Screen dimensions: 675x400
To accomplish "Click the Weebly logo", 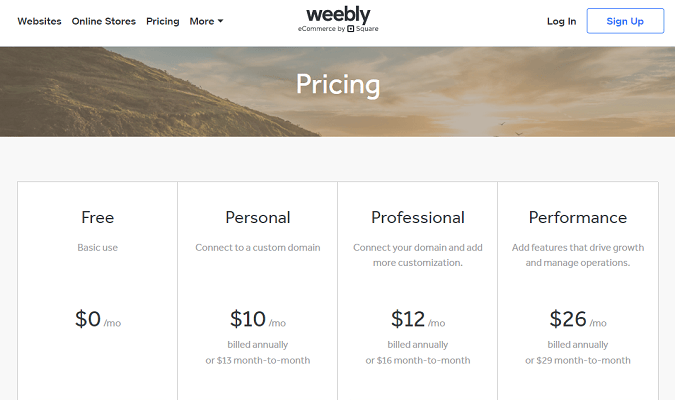I will (x=337, y=15).
